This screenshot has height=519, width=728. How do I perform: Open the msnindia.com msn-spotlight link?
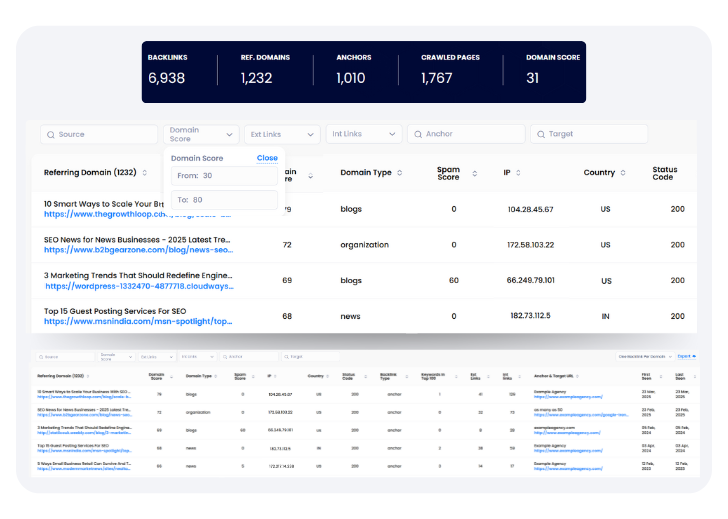tap(138, 323)
